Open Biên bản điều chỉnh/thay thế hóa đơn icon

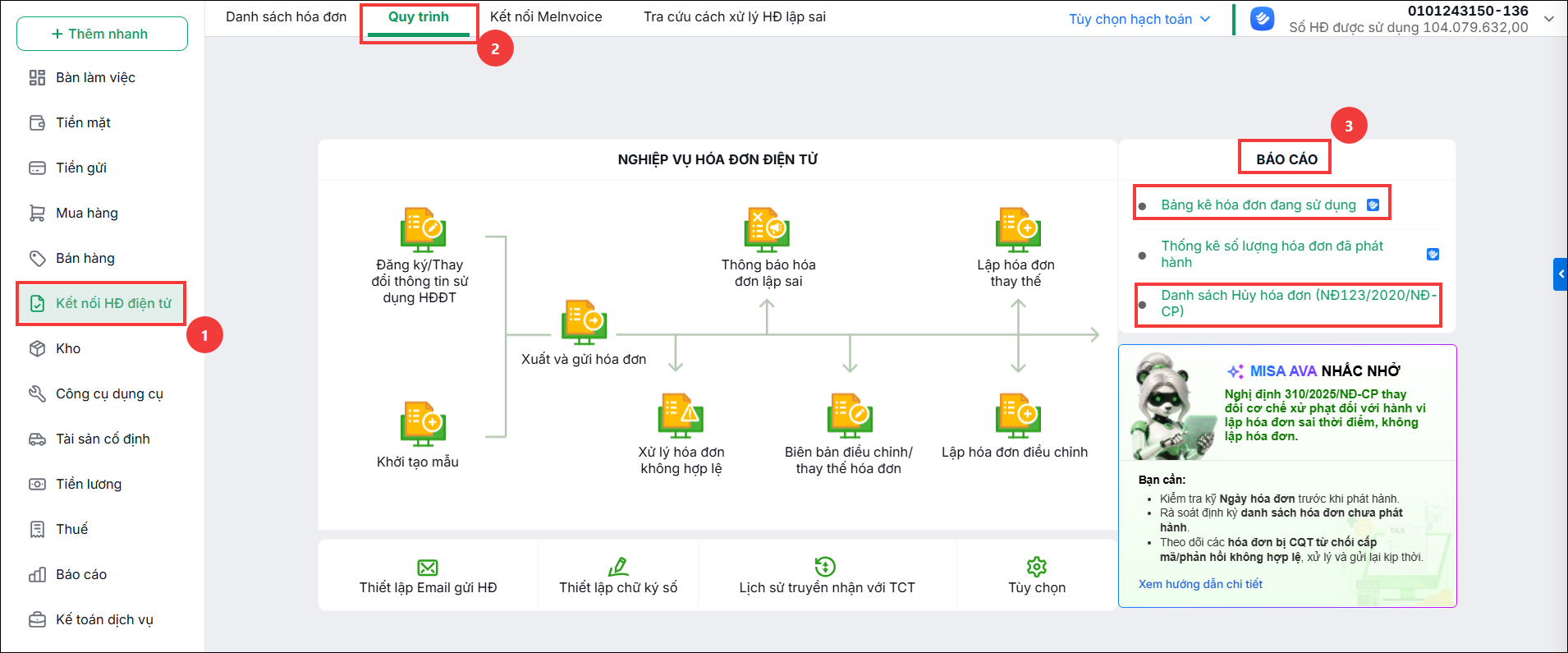click(x=850, y=416)
